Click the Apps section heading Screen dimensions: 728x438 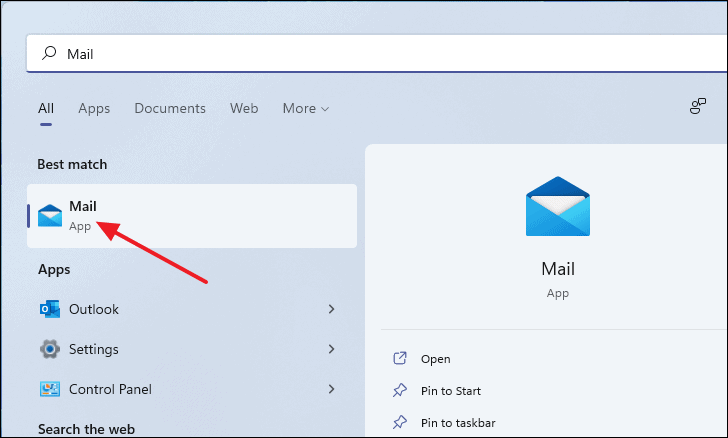point(54,270)
